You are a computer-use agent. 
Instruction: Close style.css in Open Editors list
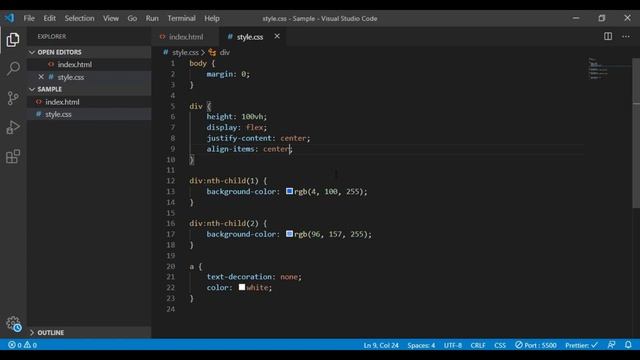click(41, 77)
